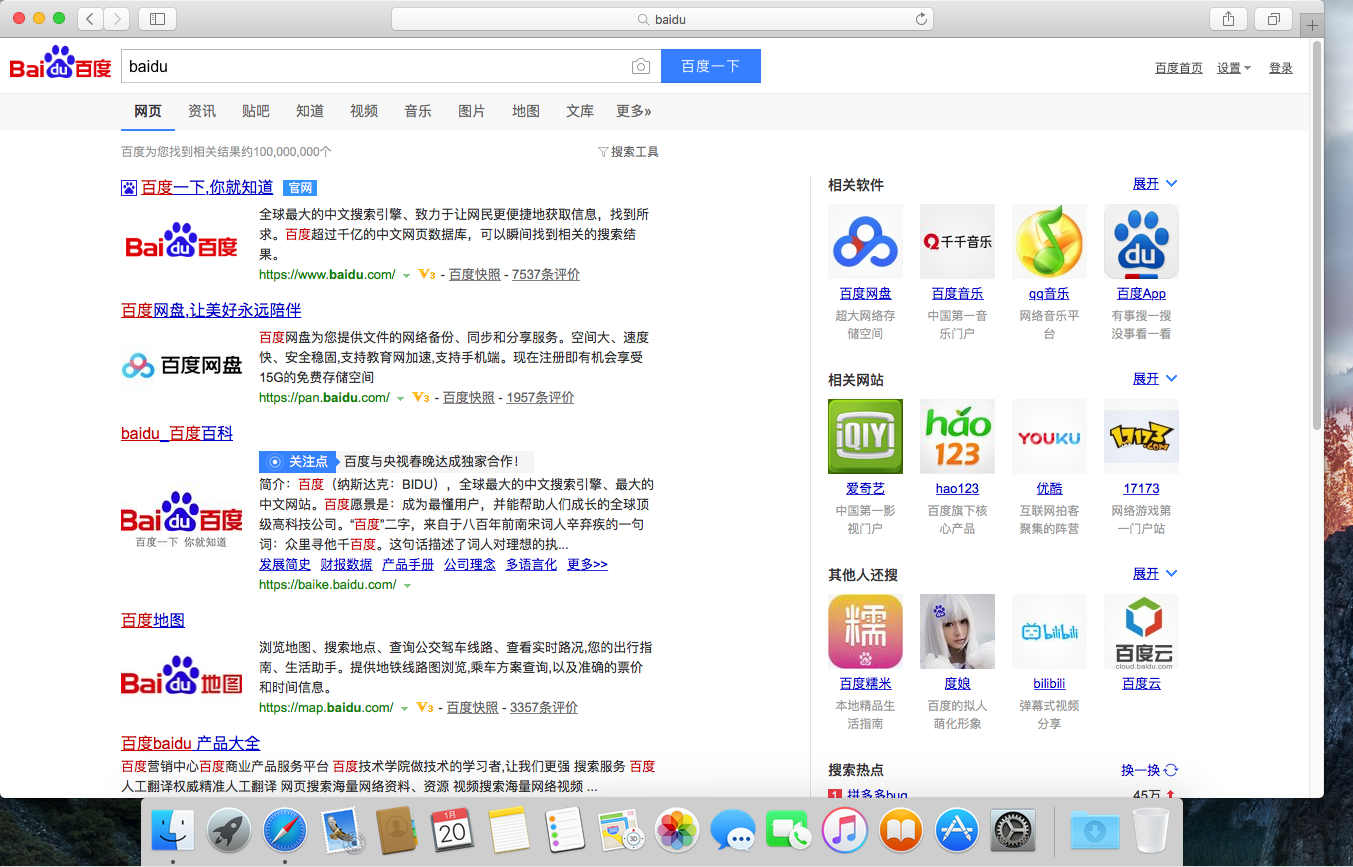Open the App Store dock icon

coord(957,830)
